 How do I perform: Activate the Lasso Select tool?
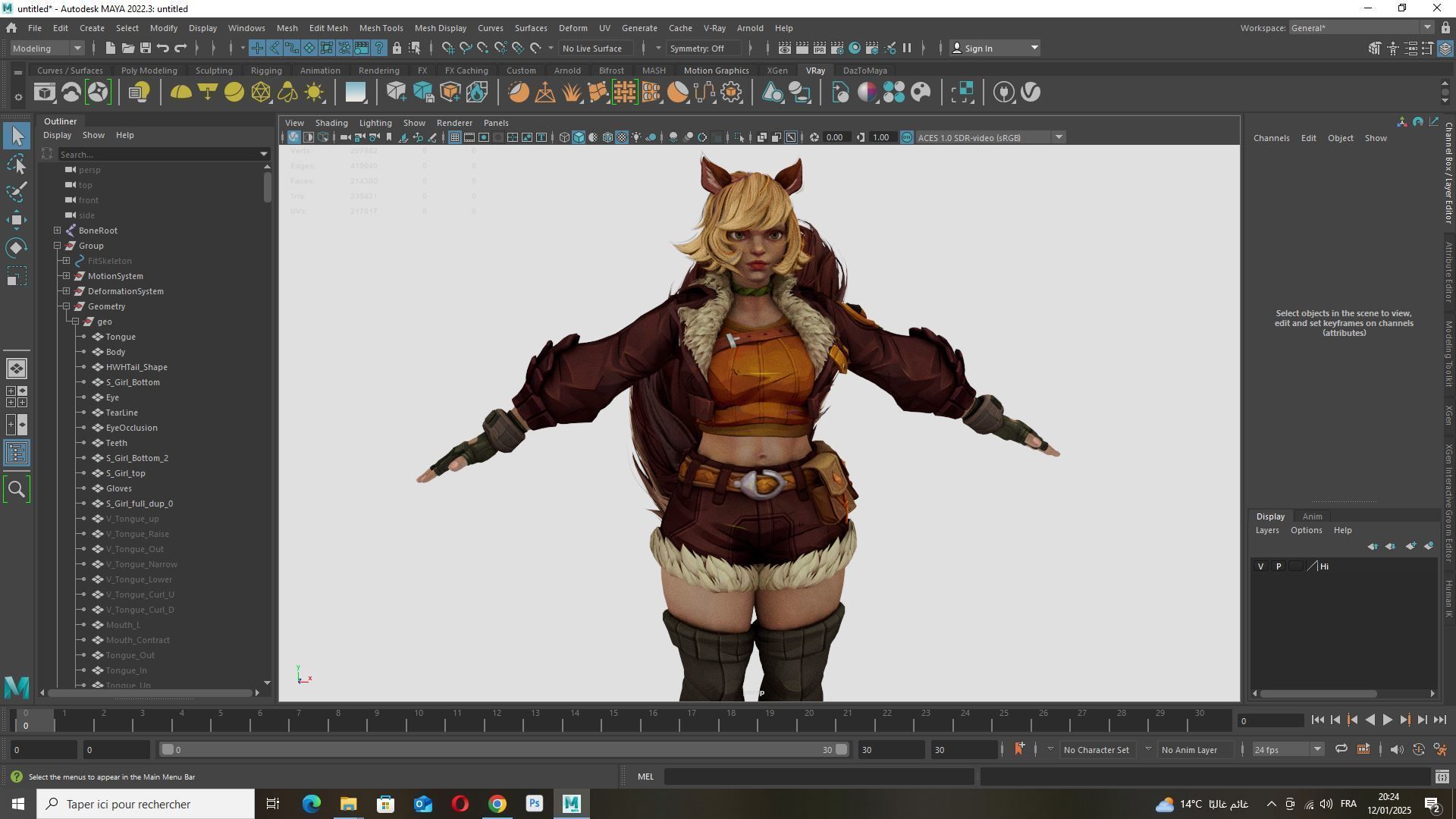pyautogui.click(x=17, y=164)
